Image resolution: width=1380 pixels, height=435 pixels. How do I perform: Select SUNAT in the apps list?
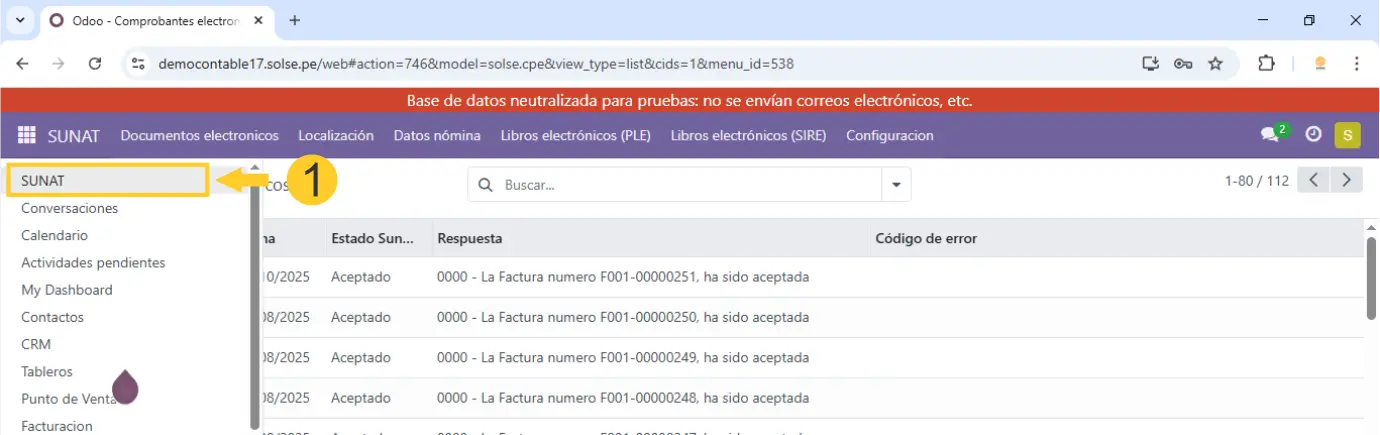(x=107, y=181)
